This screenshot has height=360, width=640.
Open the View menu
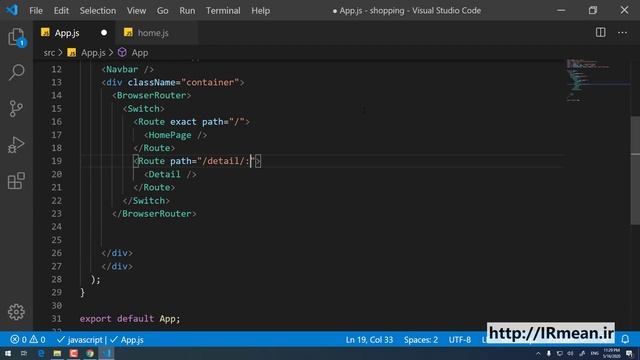136,10
